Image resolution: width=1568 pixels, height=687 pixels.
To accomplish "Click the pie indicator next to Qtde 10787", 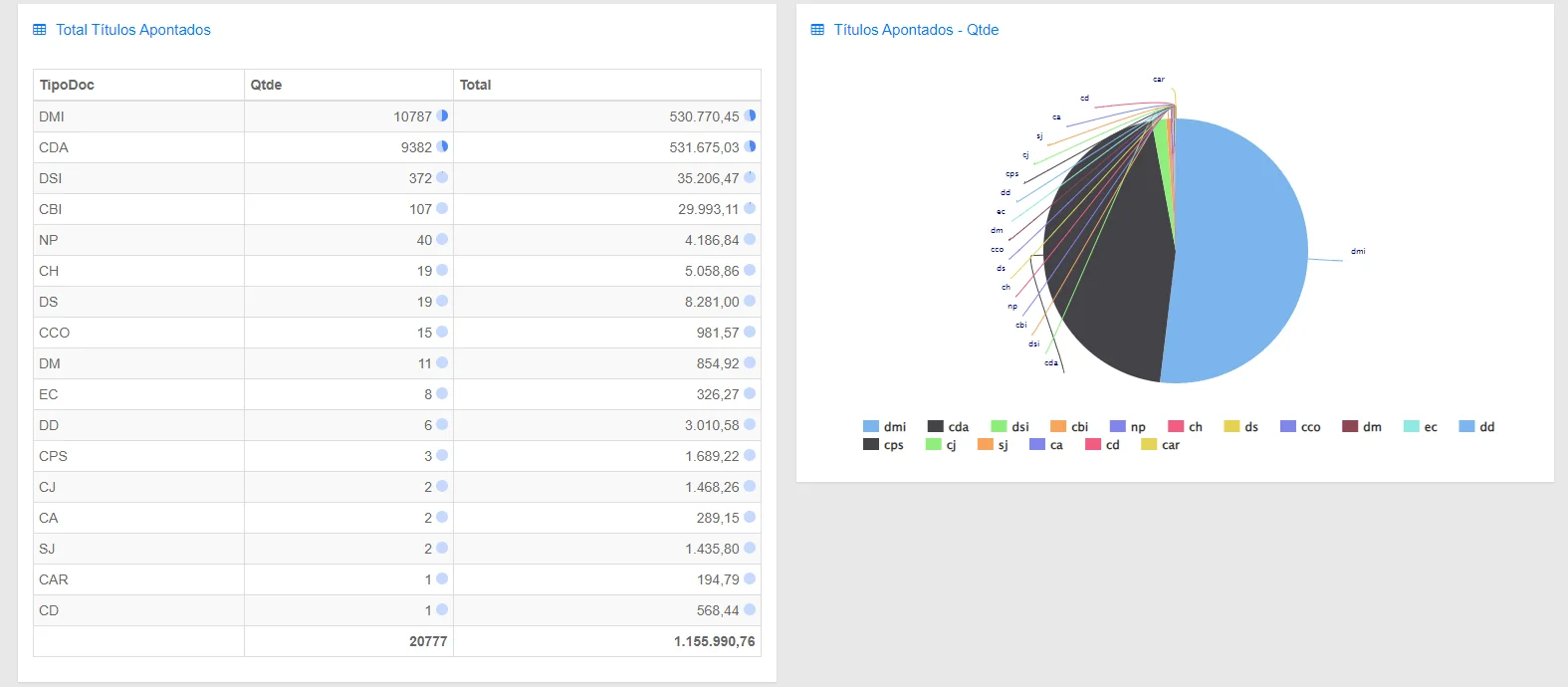I will (x=442, y=115).
